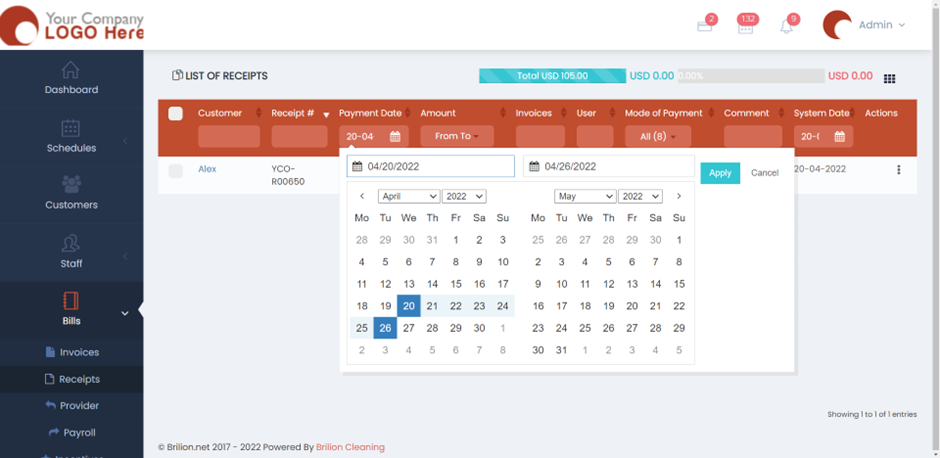Expand the Amount From To dropdown
940x458 pixels.
tap(456, 136)
